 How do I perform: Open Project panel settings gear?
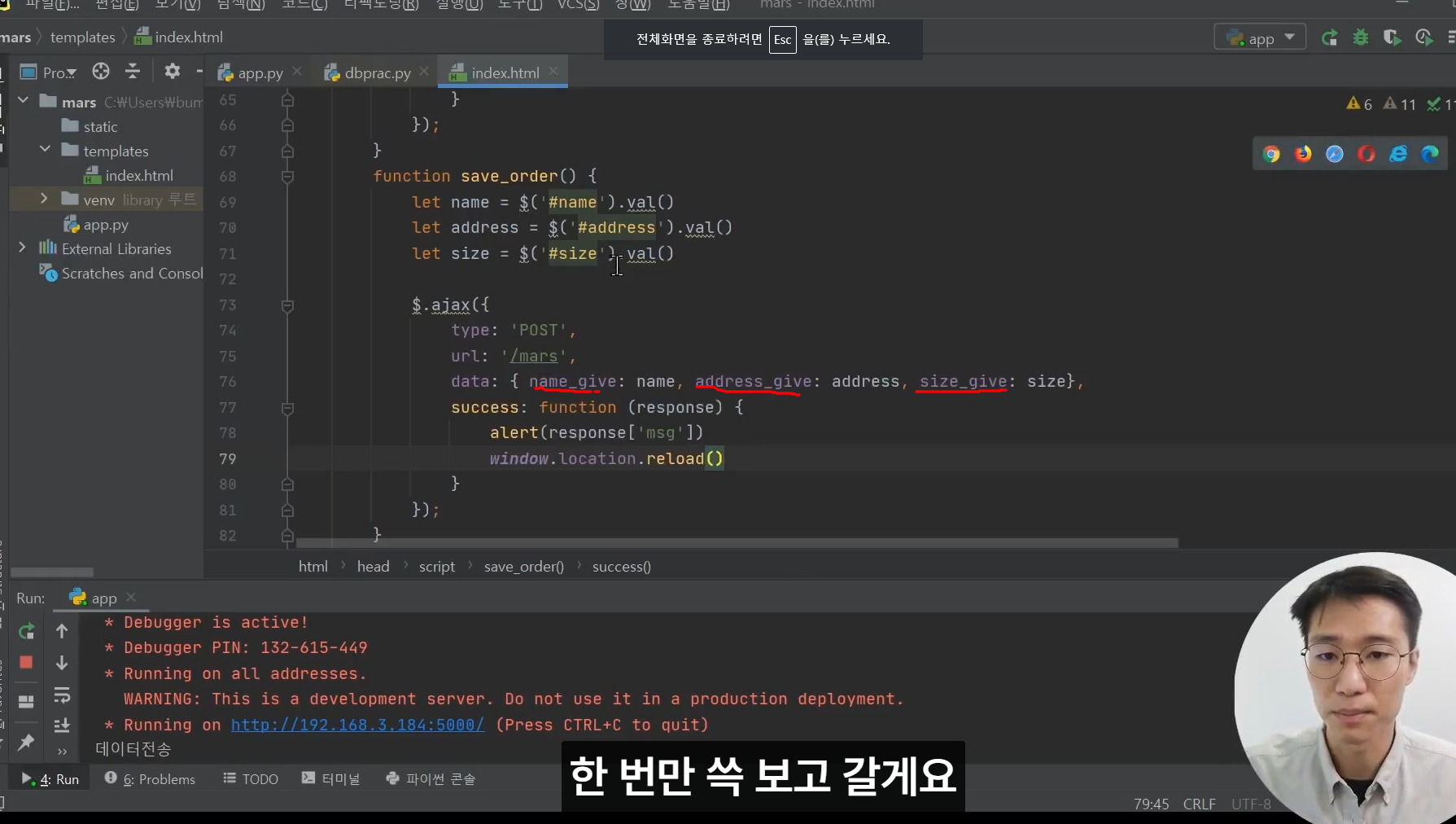click(172, 72)
